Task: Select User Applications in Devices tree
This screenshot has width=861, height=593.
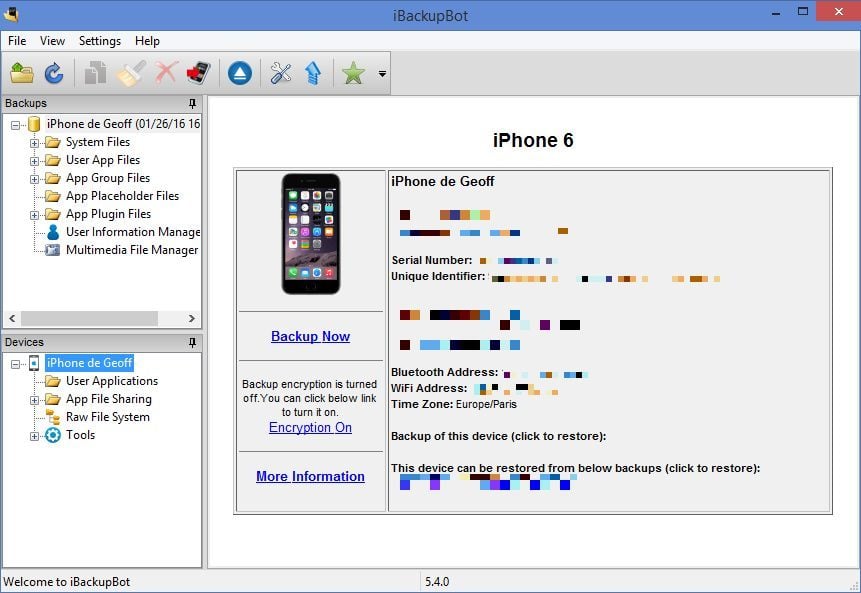Action: [112, 381]
